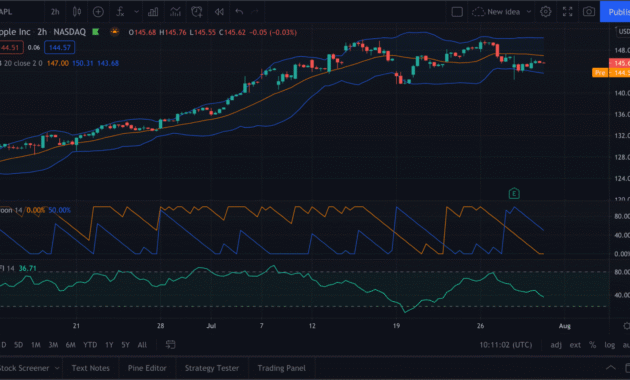
Task: Click the earnings E marker on chart
Action: coord(514,194)
